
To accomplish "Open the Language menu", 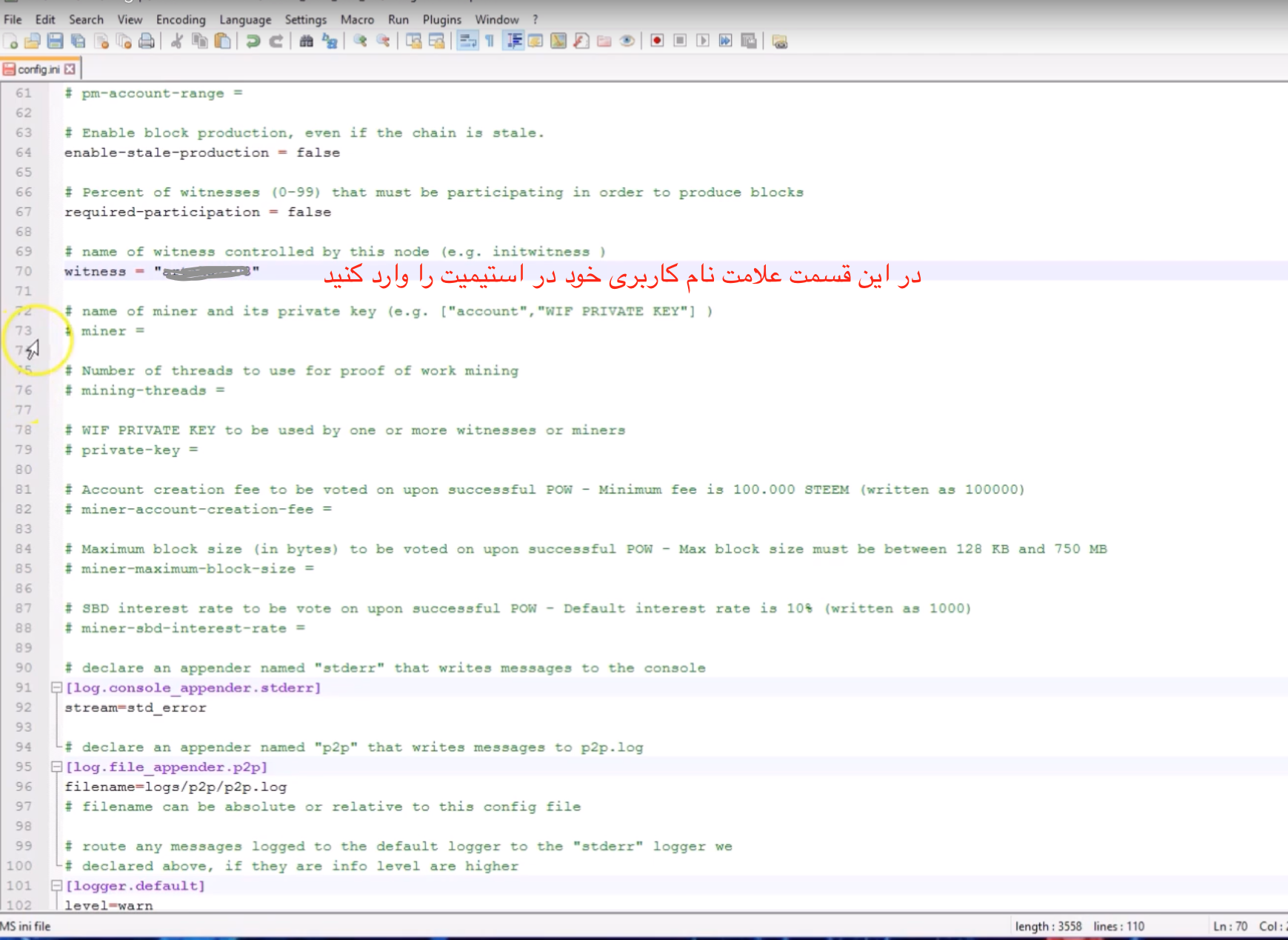I will pos(245,20).
